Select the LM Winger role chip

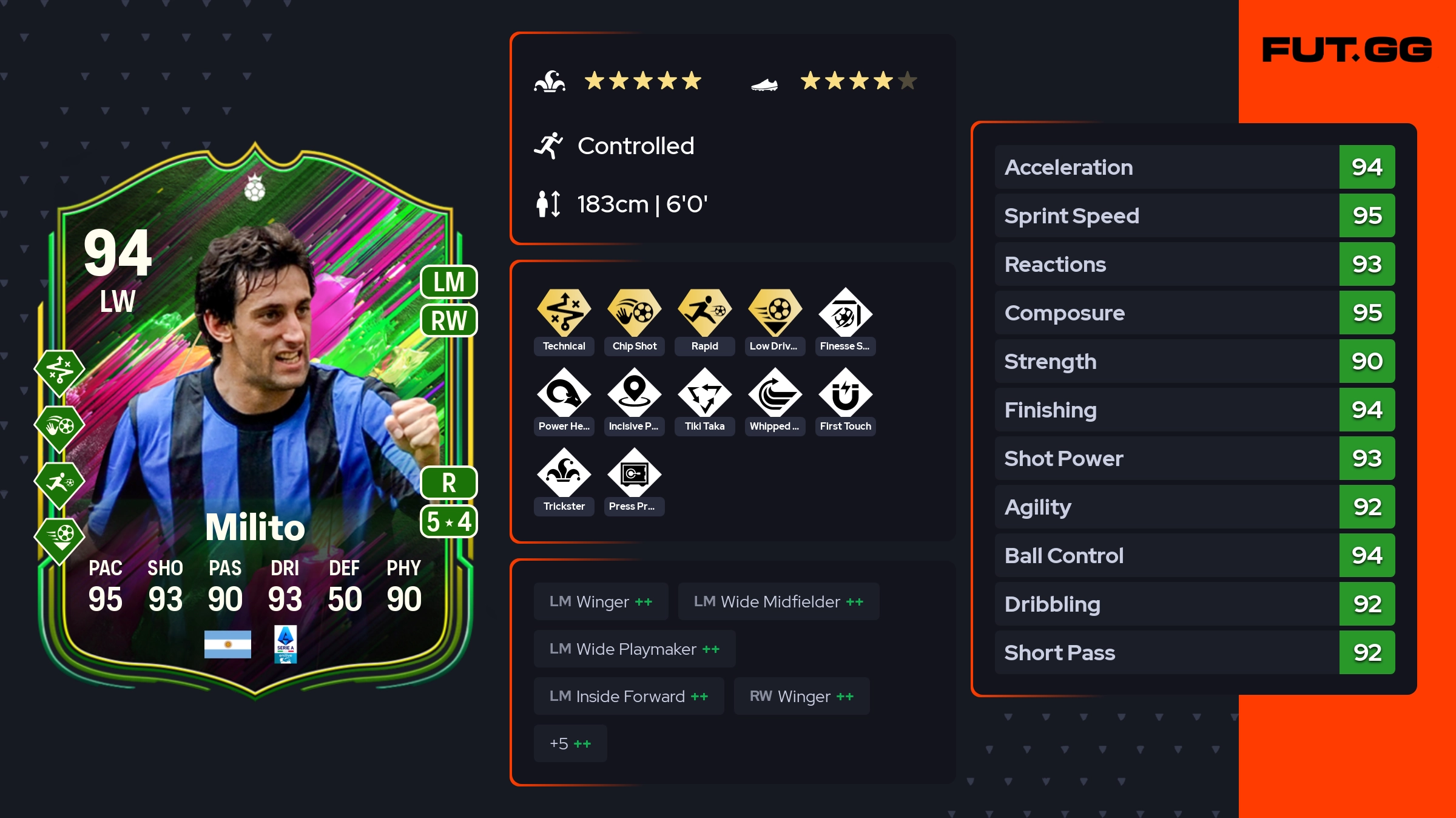[x=601, y=601]
